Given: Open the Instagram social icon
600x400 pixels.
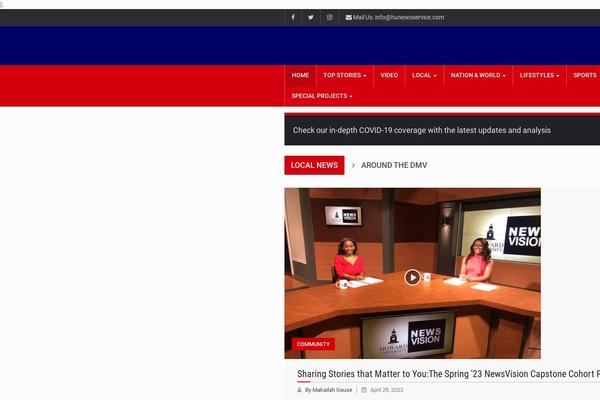Looking at the screenshot, I should click(329, 17).
